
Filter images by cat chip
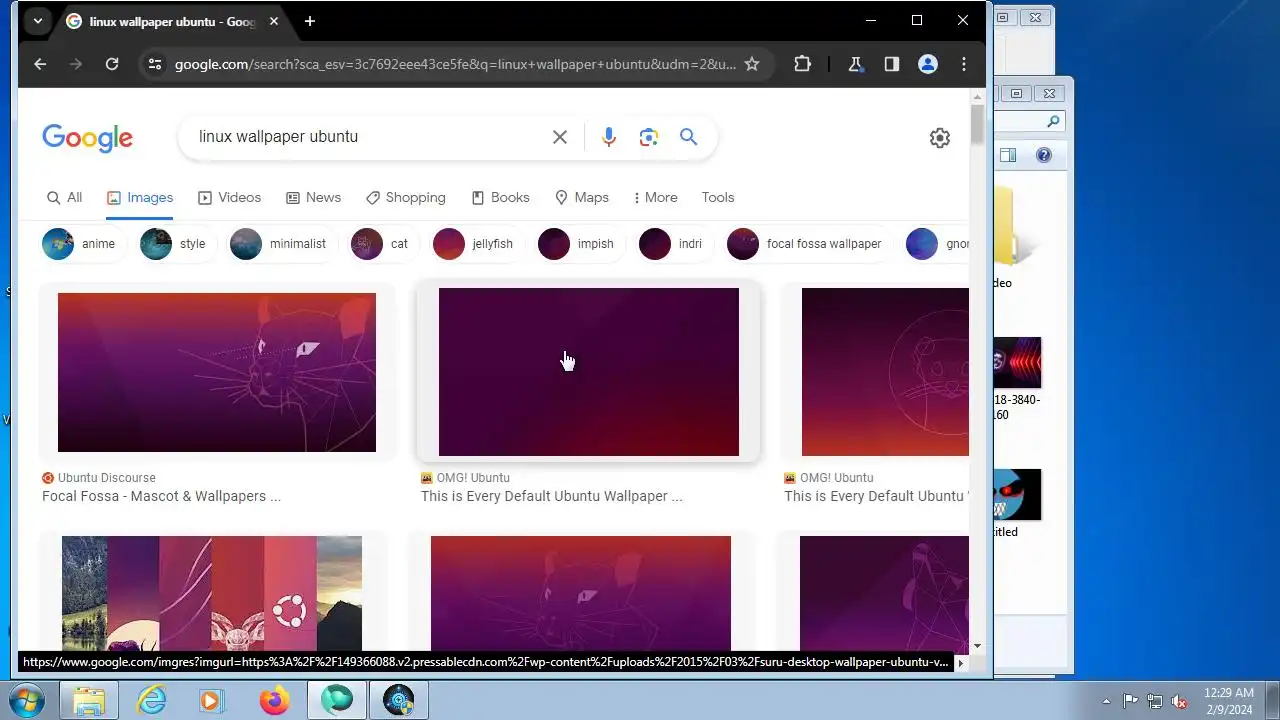385,244
